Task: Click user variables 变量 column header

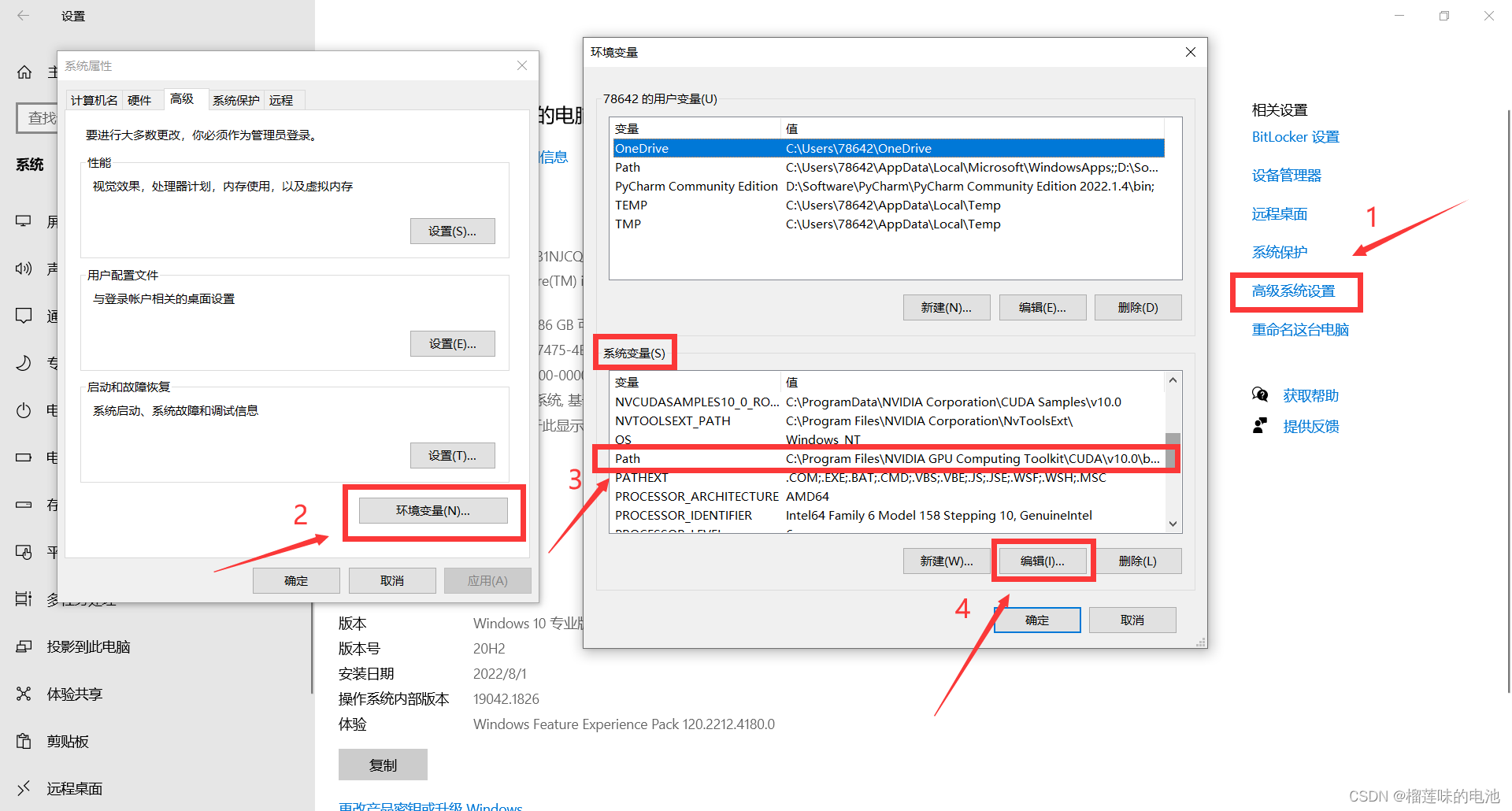Action: click(x=696, y=128)
